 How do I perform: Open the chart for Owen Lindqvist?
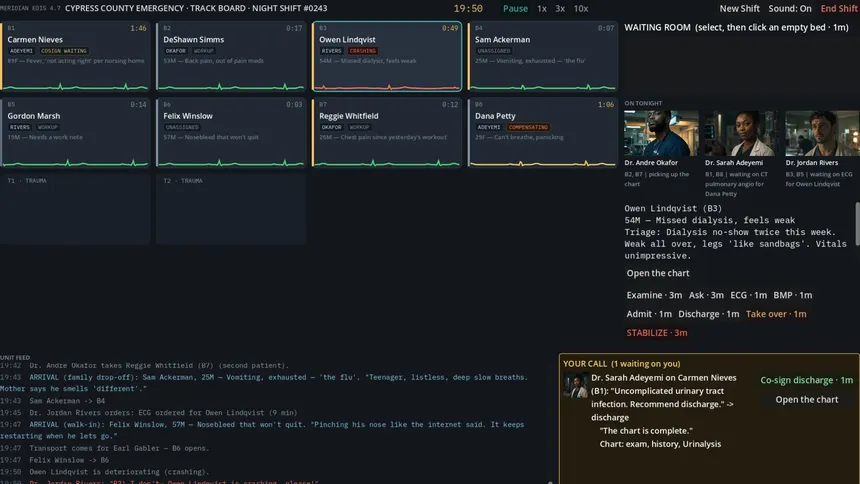(x=658, y=273)
